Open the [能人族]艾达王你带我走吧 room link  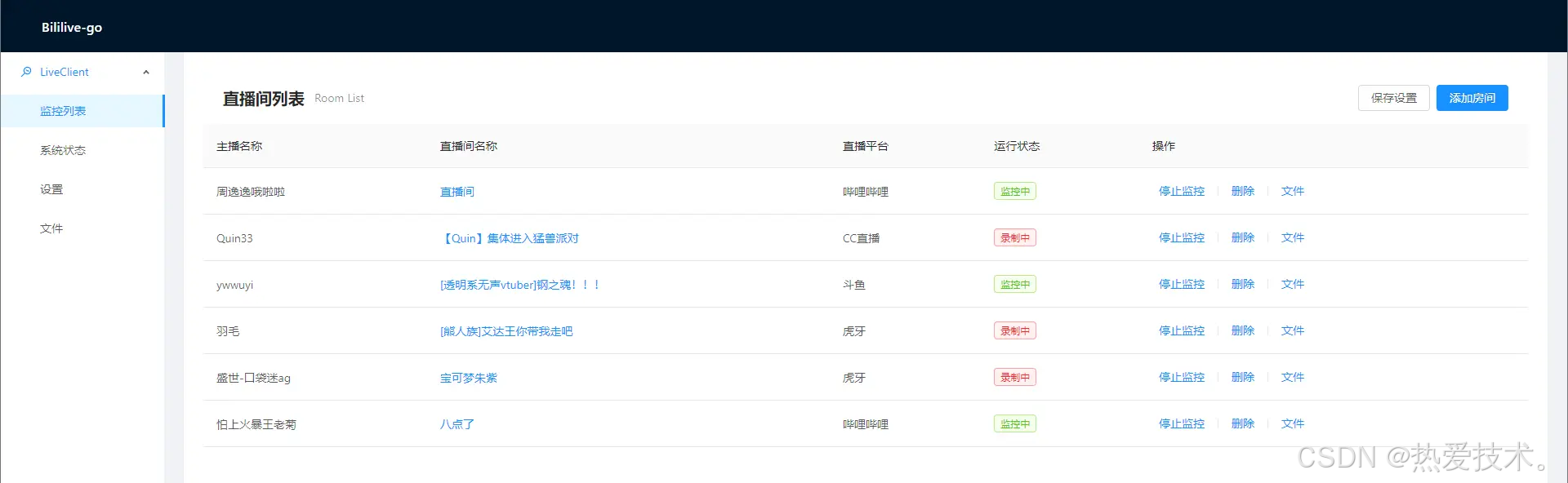click(506, 331)
